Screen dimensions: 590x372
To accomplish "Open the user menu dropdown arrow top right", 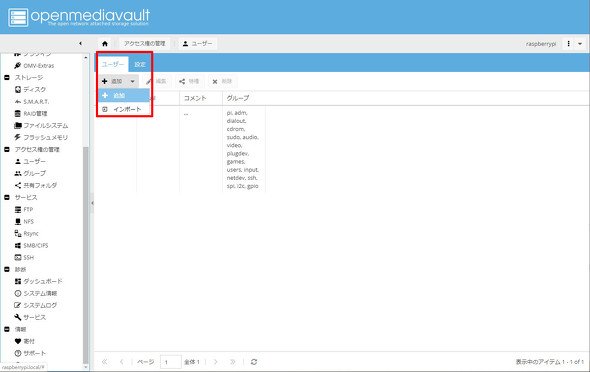I will (580, 44).
